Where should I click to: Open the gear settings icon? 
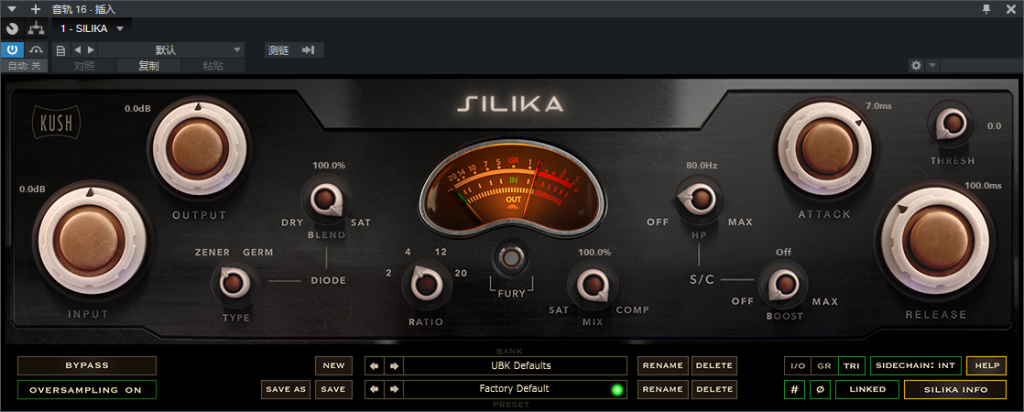(x=916, y=65)
